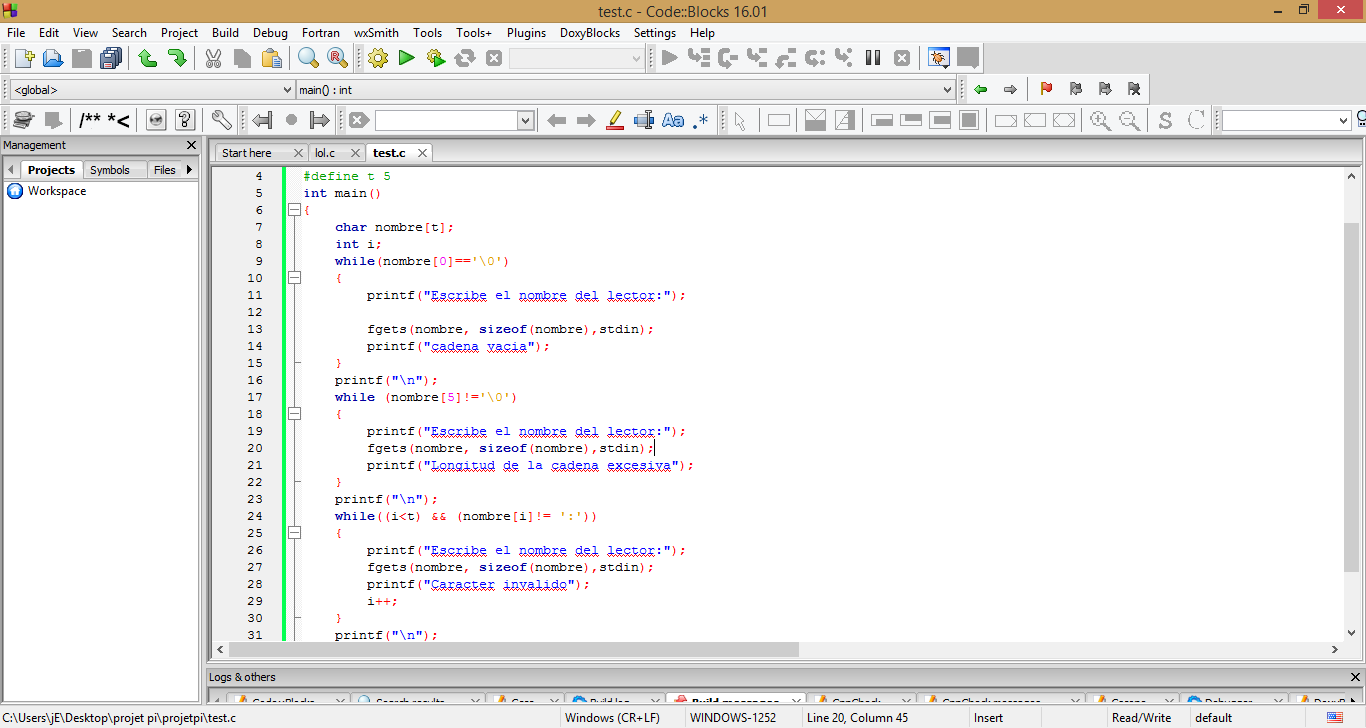Toggle bookmark red flag icon
Image resolution: width=1366 pixels, height=728 pixels.
1046,89
